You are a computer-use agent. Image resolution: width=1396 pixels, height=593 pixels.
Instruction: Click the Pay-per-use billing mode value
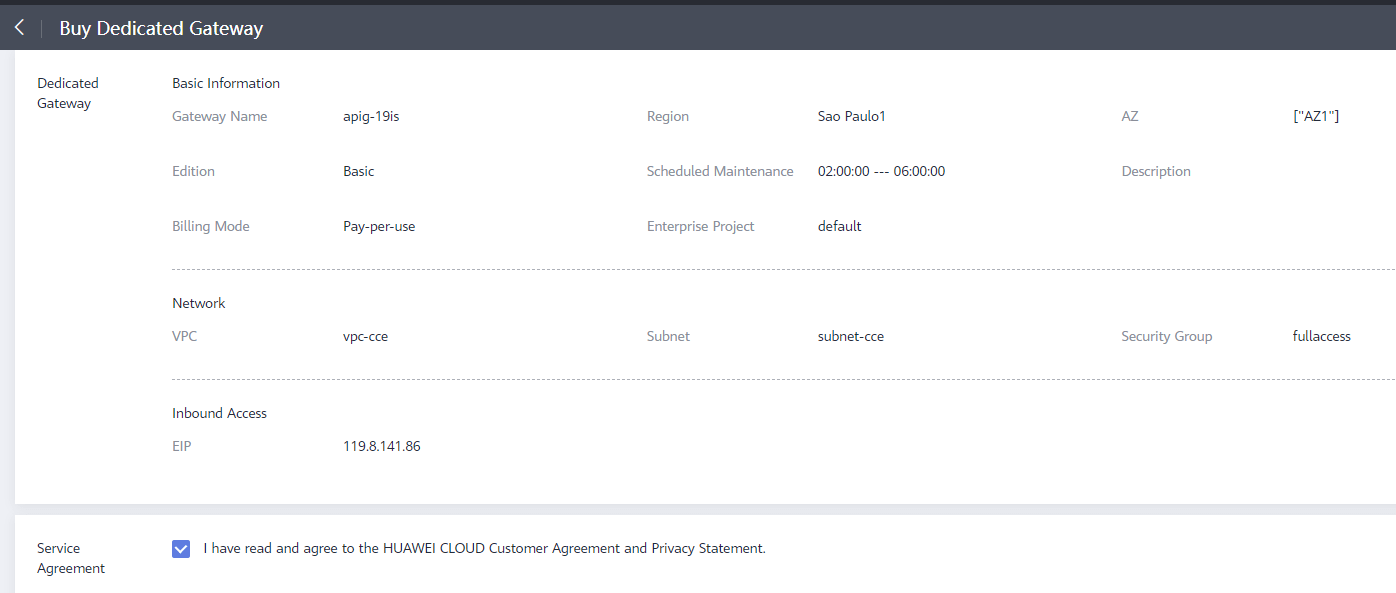click(378, 226)
